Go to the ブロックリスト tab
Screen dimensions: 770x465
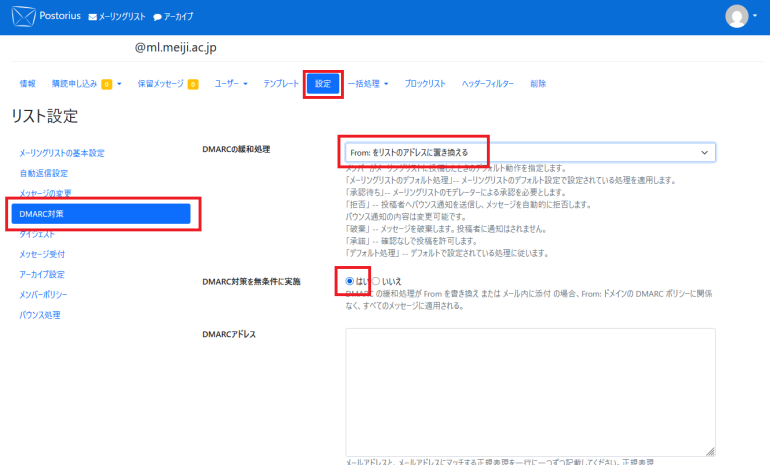[425, 84]
